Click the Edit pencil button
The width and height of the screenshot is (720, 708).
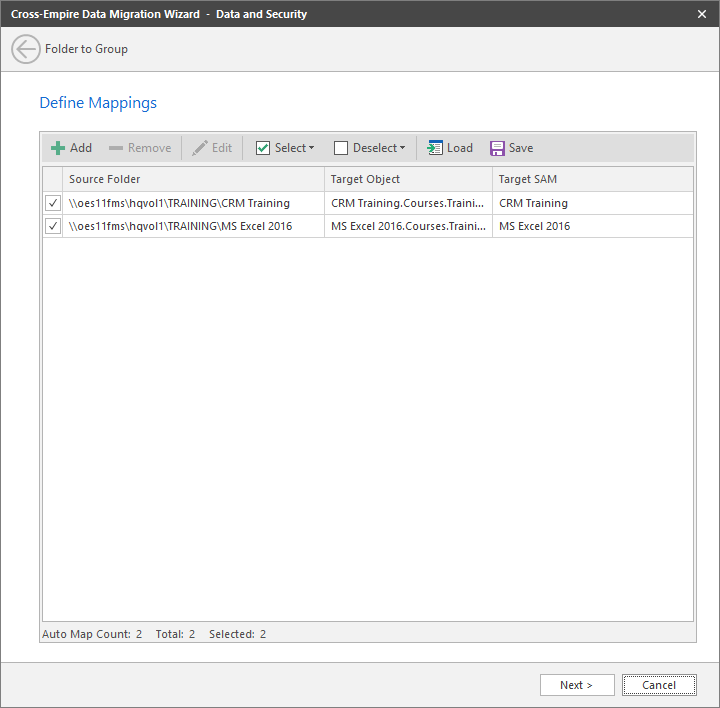[212, 148]
